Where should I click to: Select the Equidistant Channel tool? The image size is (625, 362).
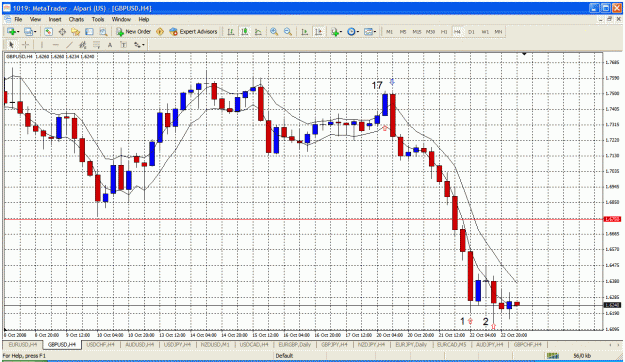83,45
